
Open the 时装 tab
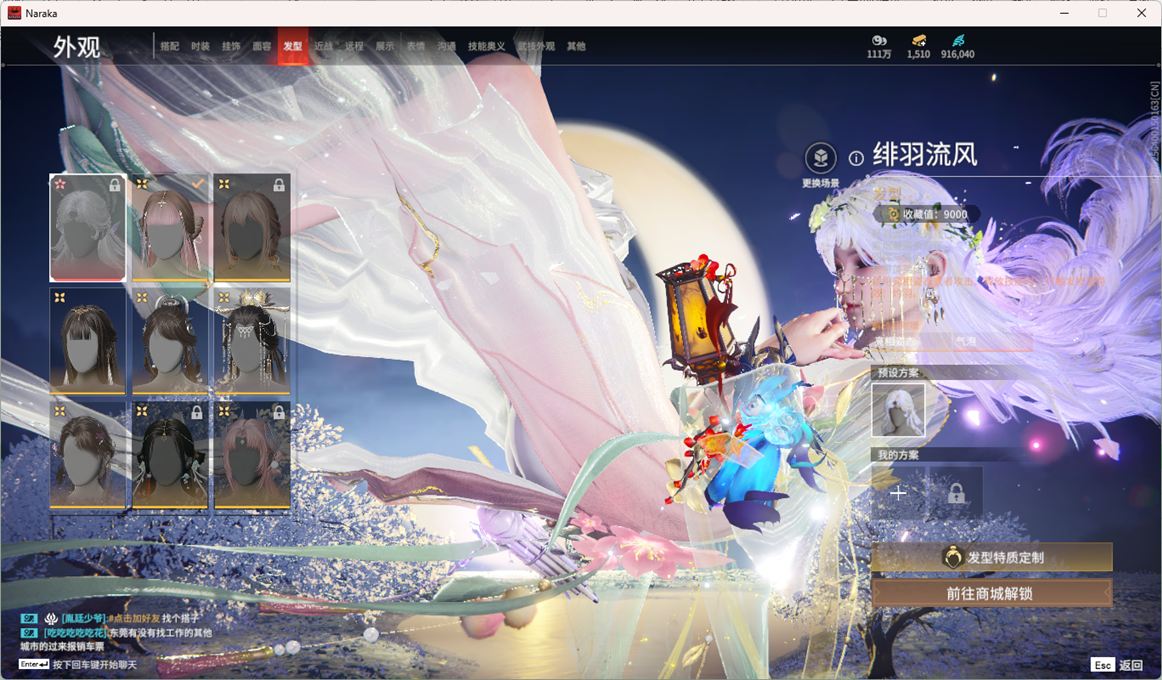[x=200, y=47]
